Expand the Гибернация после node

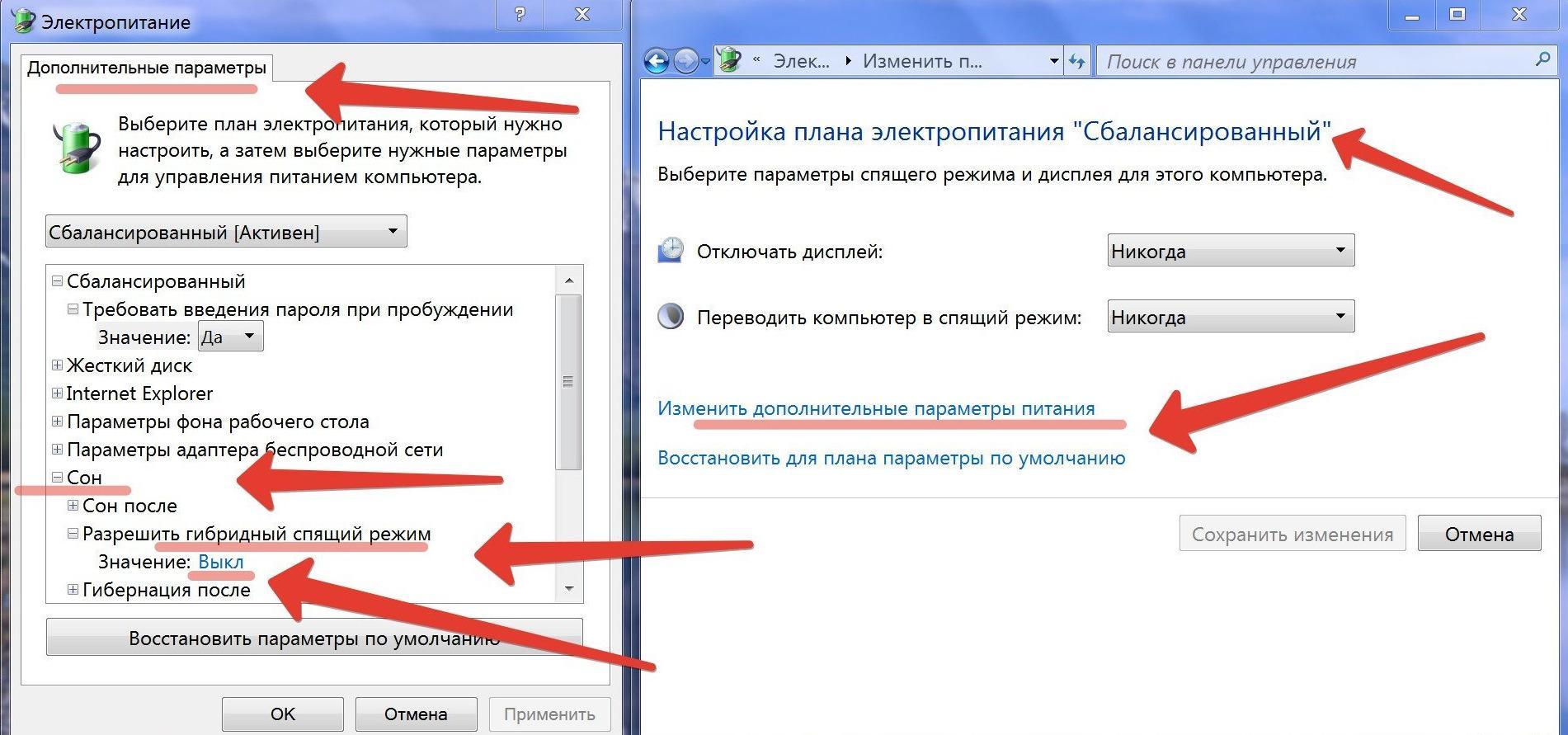73,590
